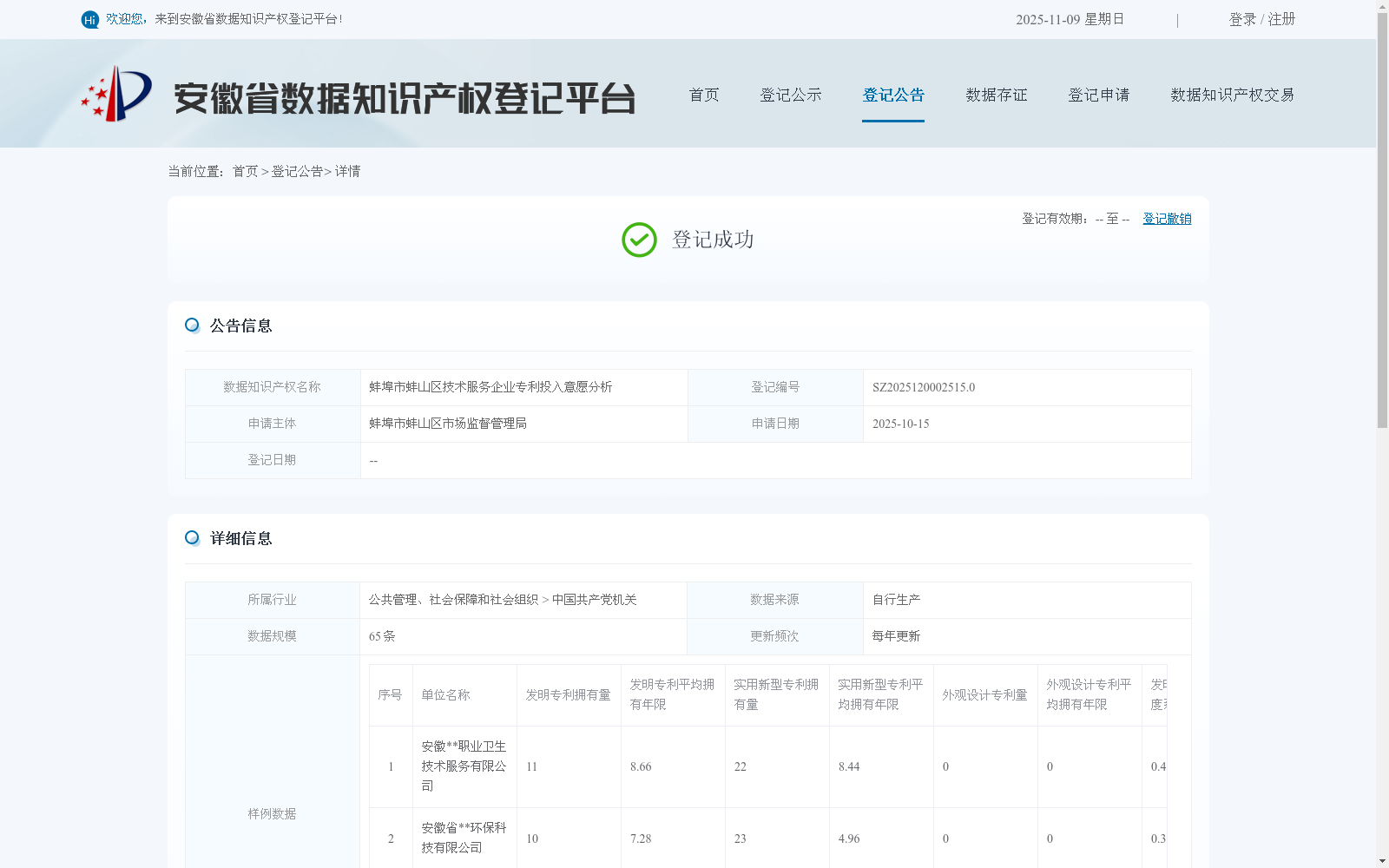This screenshot has width=1389, height=868.
Task: Select the 登记公告 navigation tab
Action: pyautogui.click(x=893, y=95)
